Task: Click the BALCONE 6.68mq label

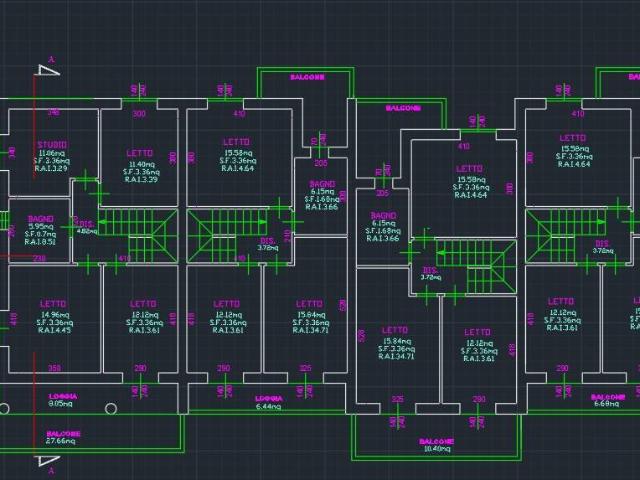Action: pos(607,400)
